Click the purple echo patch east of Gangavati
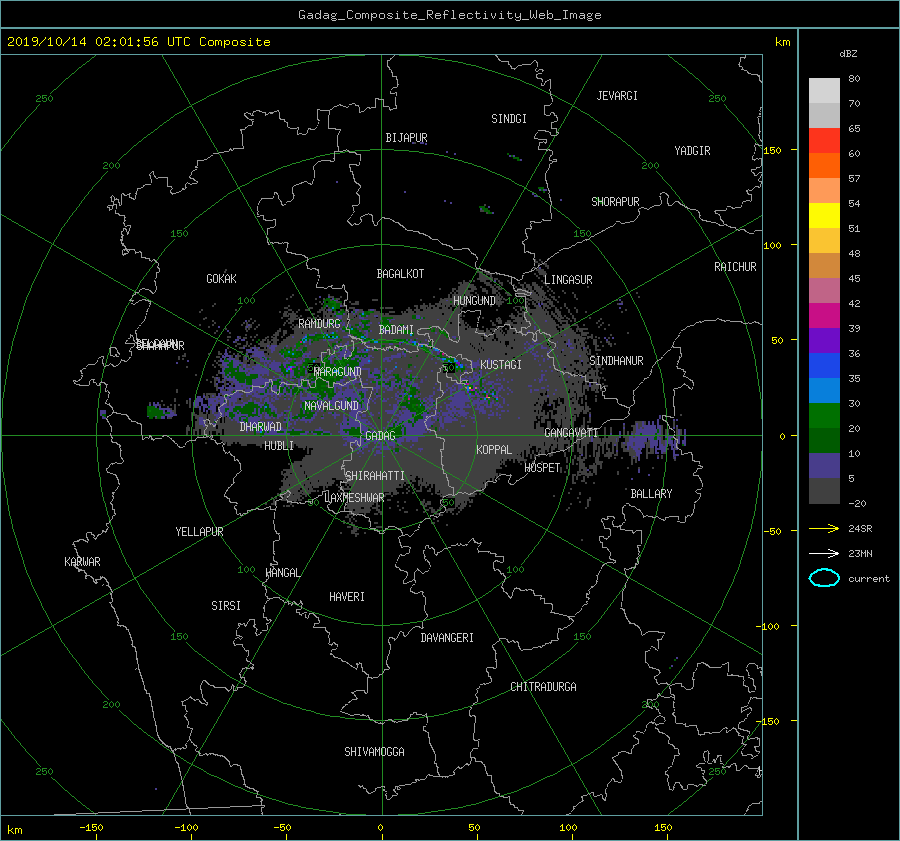This screenshot has width=900, height=841. (x=654, y=439)
